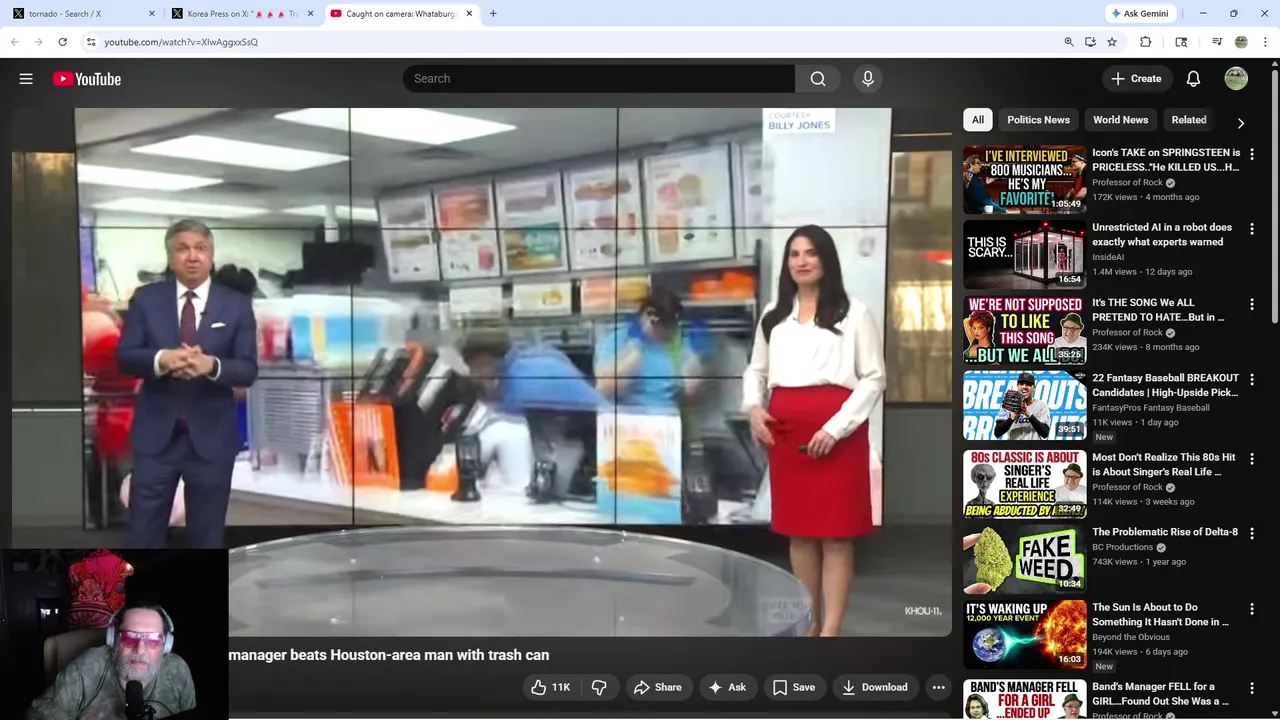Open the Most Don't Realize This 80s Hit title

(1164, 464)
